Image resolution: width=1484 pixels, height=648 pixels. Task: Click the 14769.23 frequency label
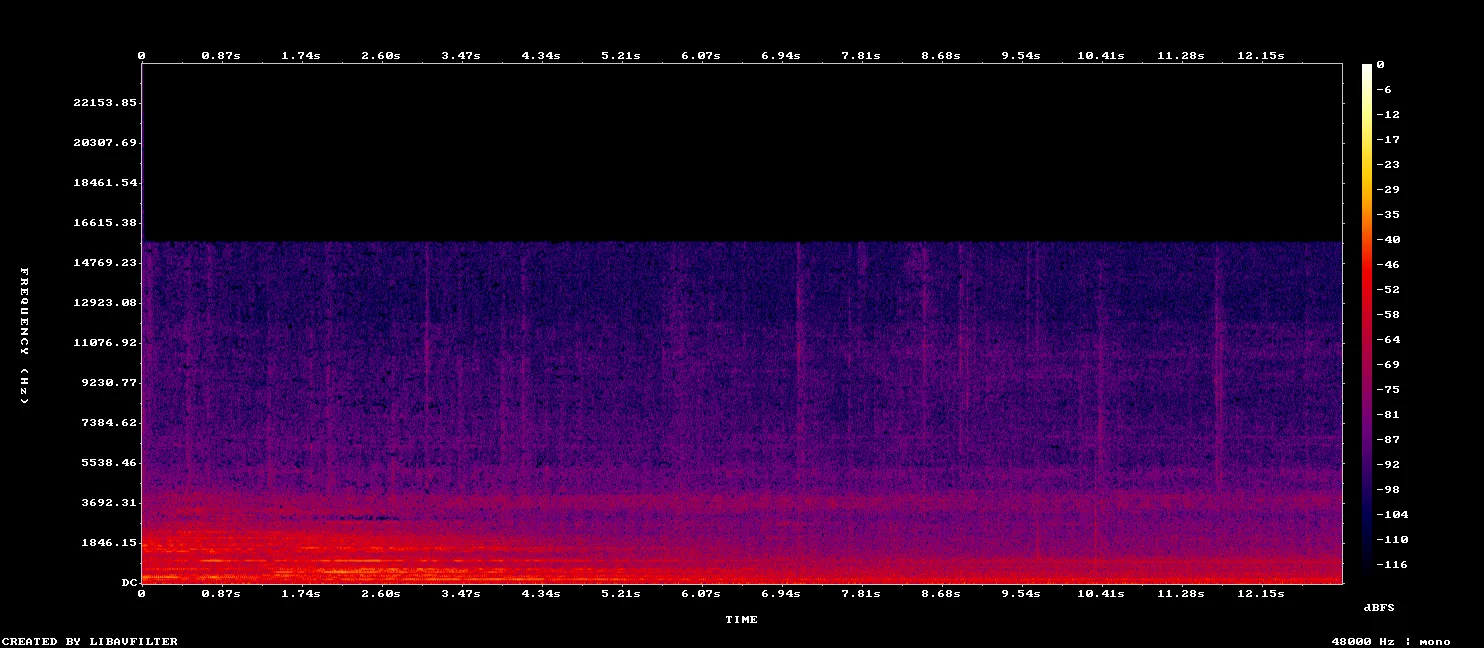point(105,263)
